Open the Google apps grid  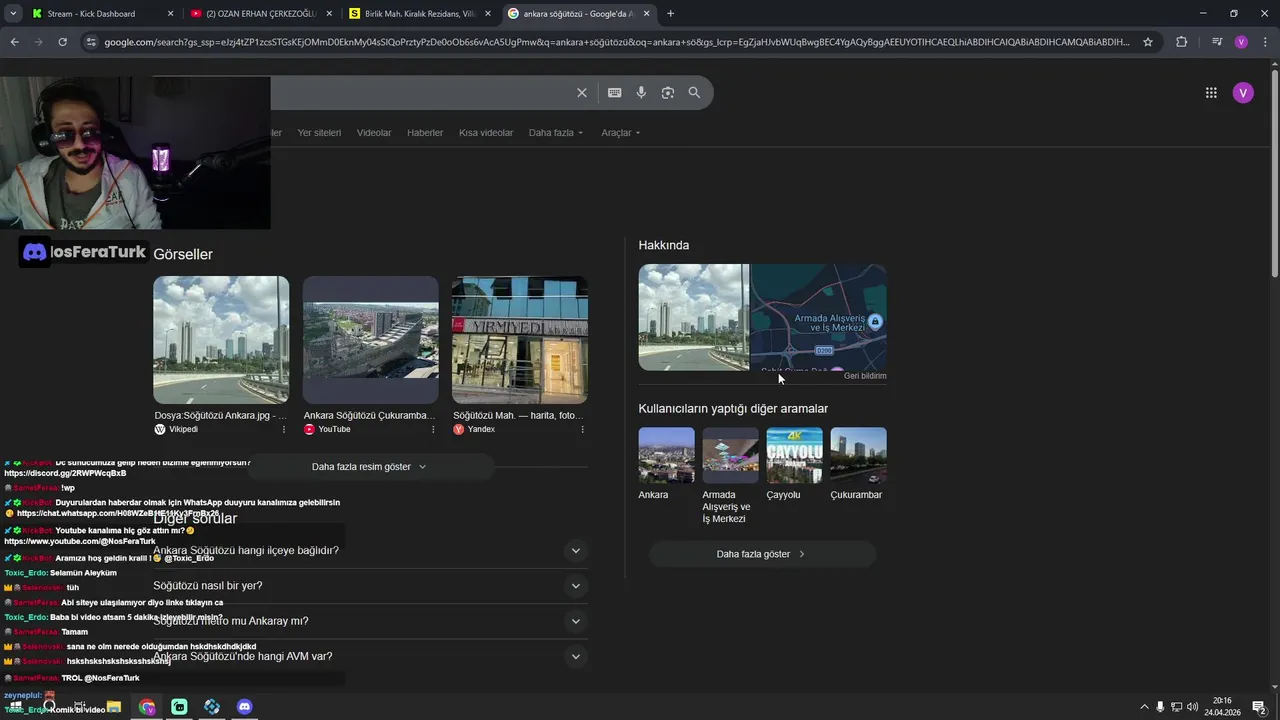pos(1211,93)
